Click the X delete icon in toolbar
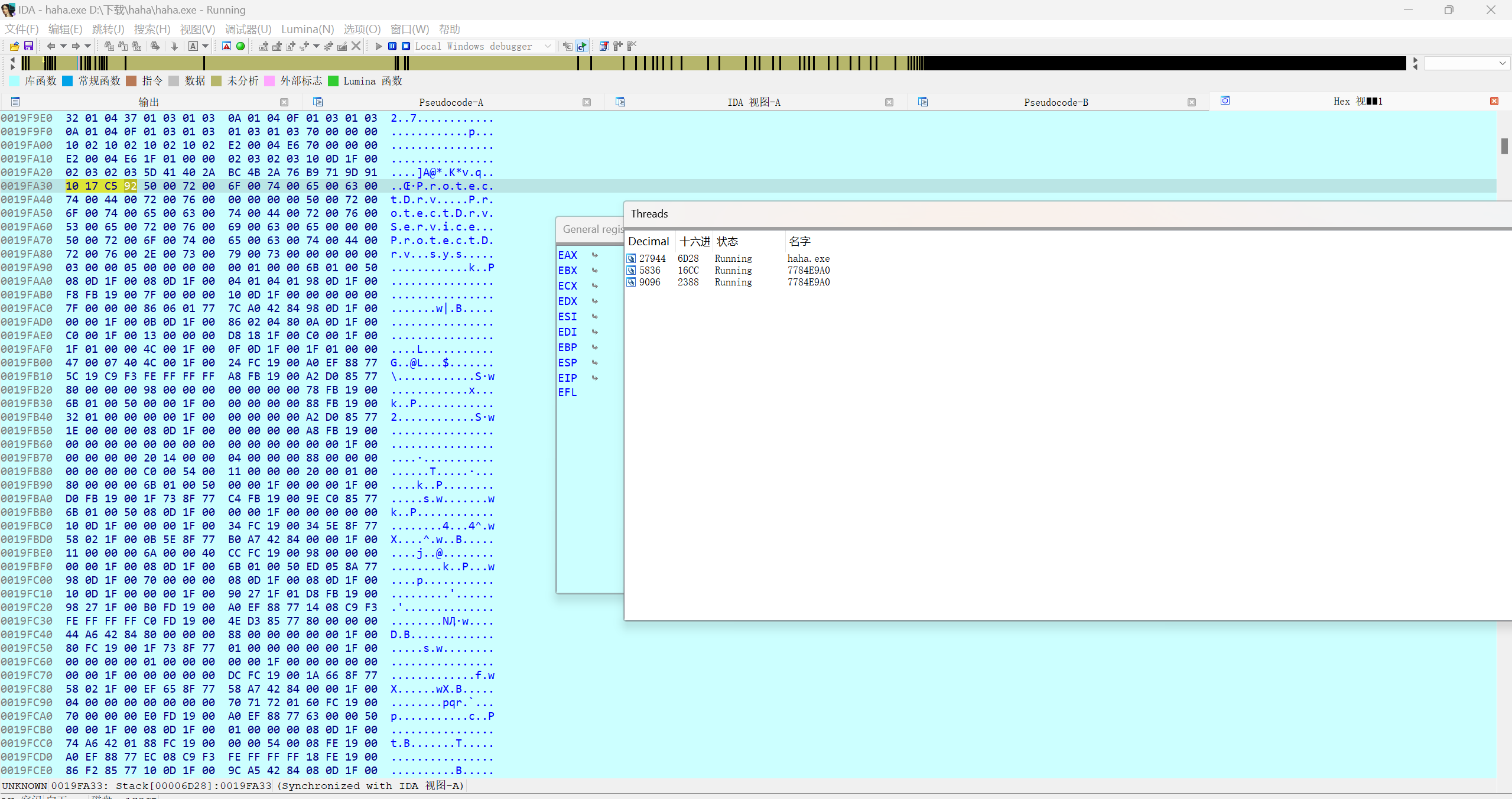The width and height of the screenshot is (1512, 799). pyautogui.click(x=356, y=46)
